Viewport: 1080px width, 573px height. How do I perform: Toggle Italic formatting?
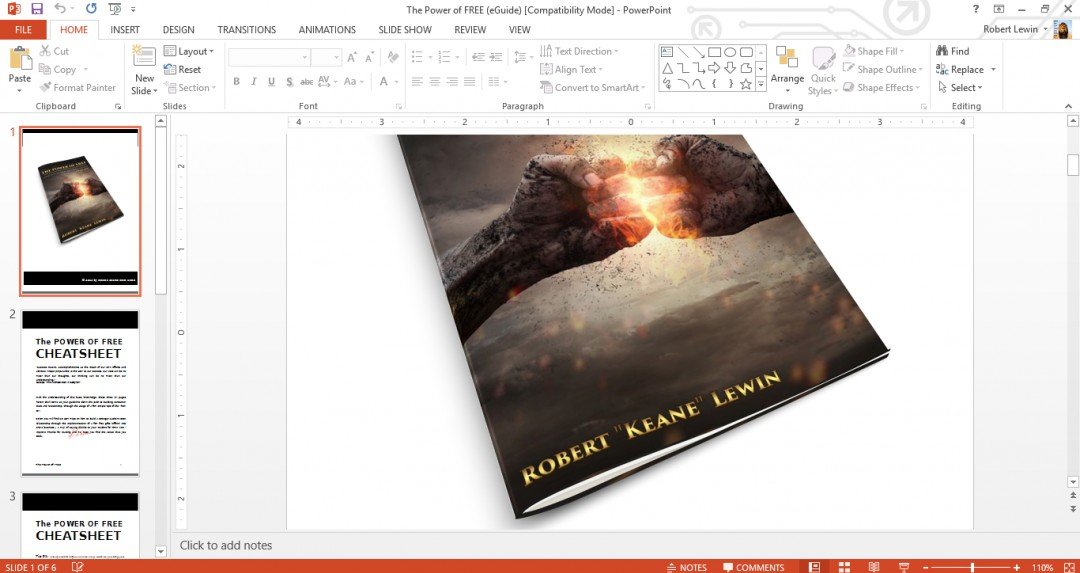tap(253, 81)
